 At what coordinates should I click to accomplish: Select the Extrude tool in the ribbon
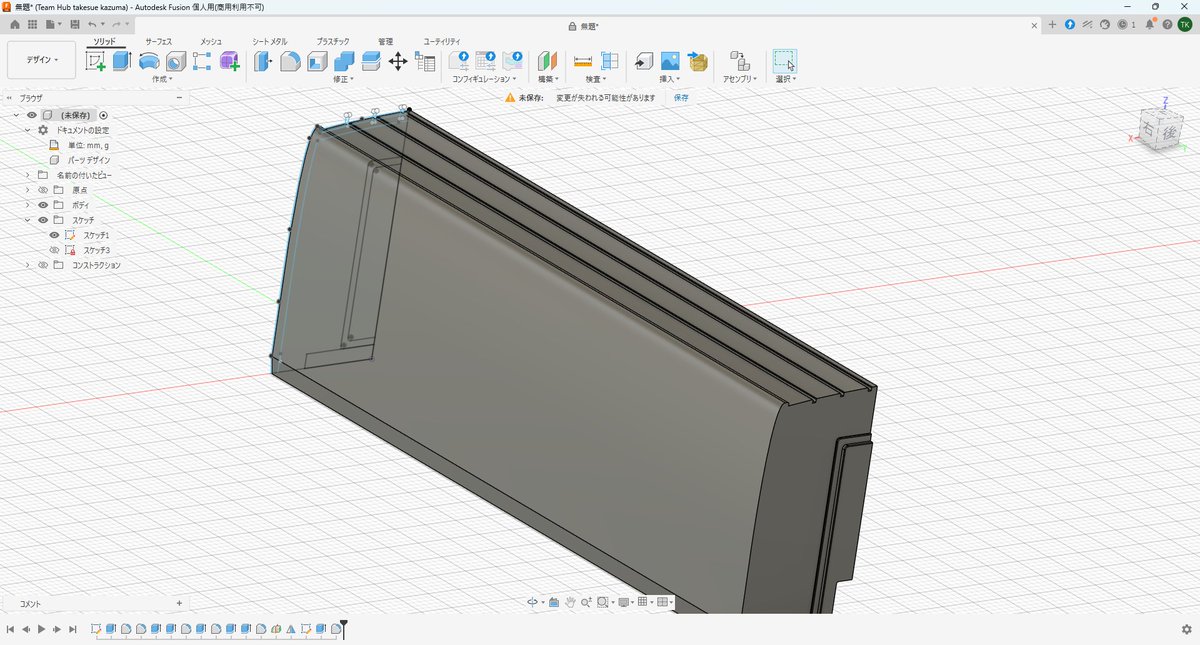tap(122, 61)
